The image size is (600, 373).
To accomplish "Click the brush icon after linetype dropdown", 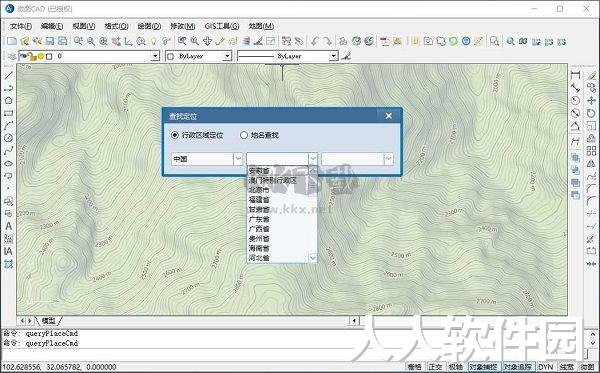I will [x=346, y=56].
